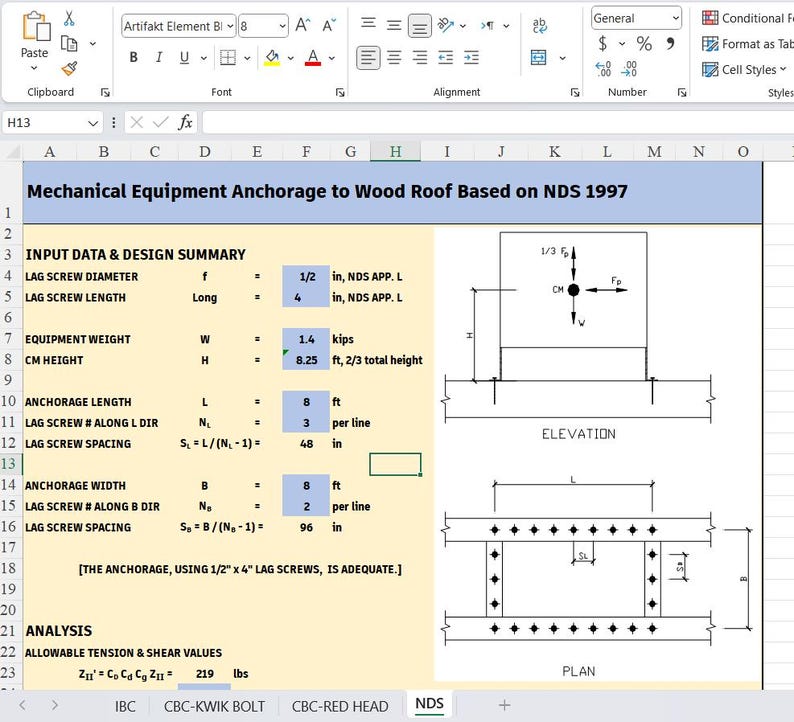Viewport: 794px width, 722px height.
Task: Expand underline style arrow
Action: pos(204,58)
